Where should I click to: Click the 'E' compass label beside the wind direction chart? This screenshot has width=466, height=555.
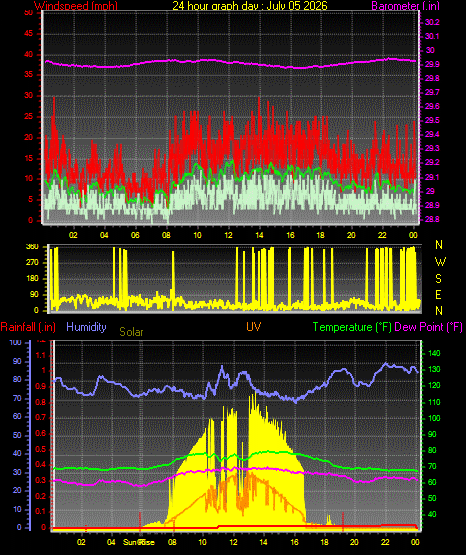pyautogui.click(x=438, y=295)
